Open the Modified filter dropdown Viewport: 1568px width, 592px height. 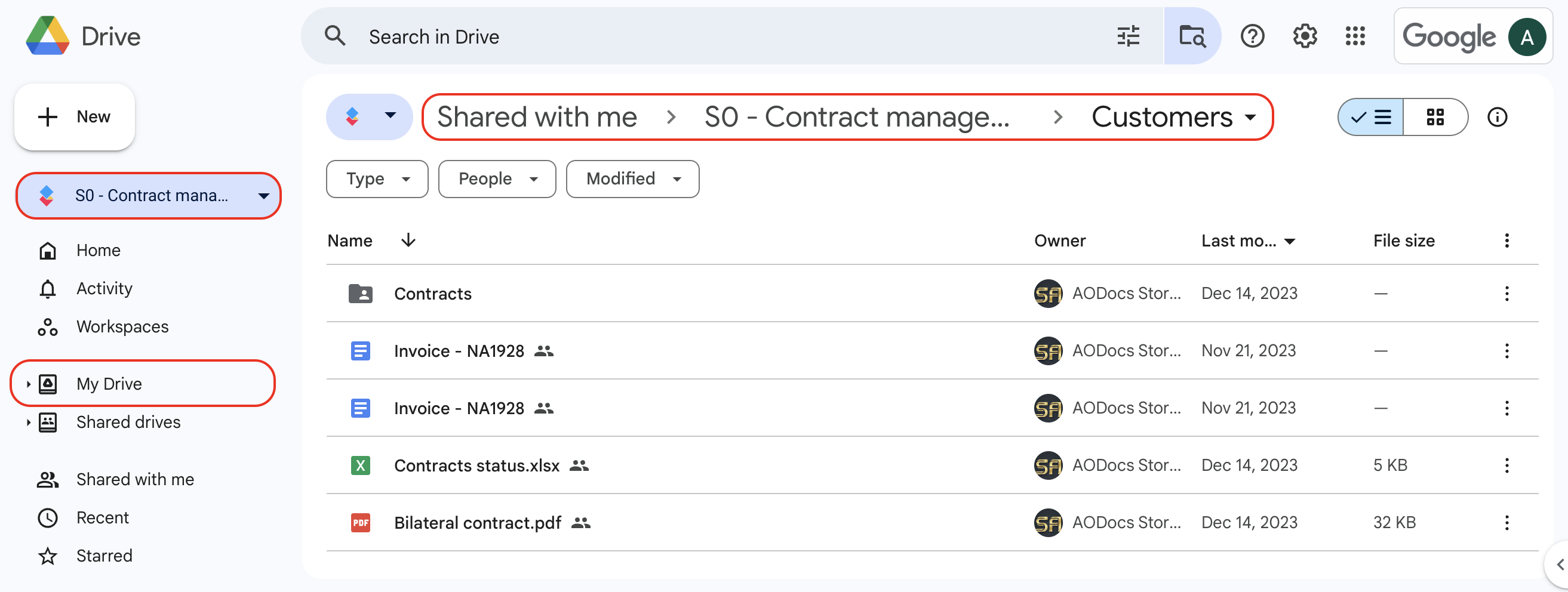tap(632, 179)
